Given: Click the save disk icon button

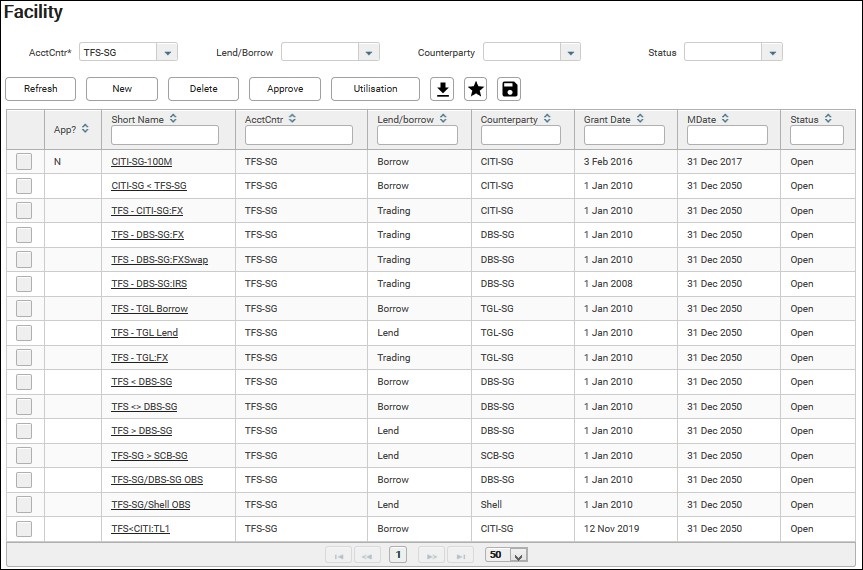Looking at the screenshot, I should (x=509, y=89).
